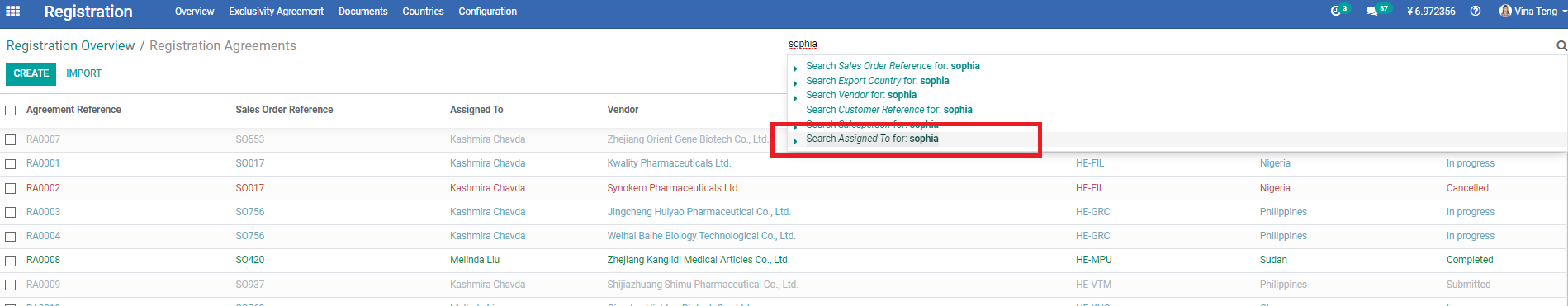Open agreement RA0007
The height and width of the screenshot is (306, 1568).
pos(43,139)
